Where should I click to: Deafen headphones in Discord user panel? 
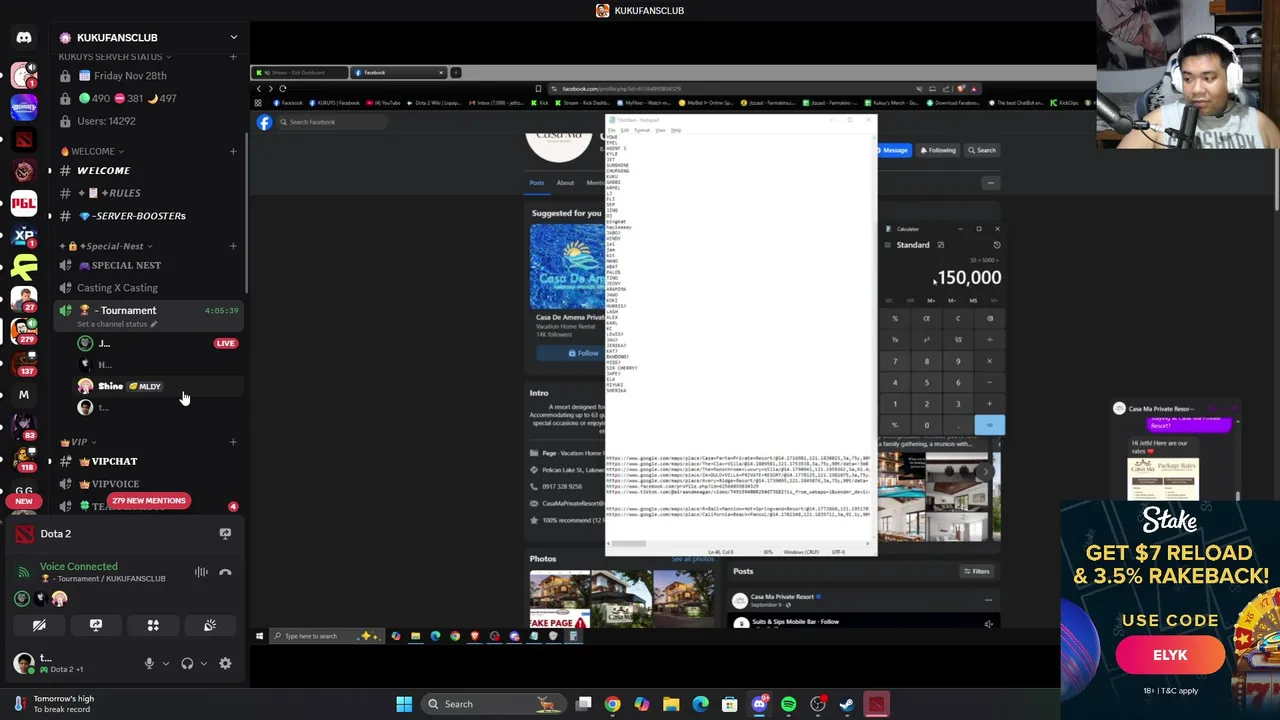187,663
